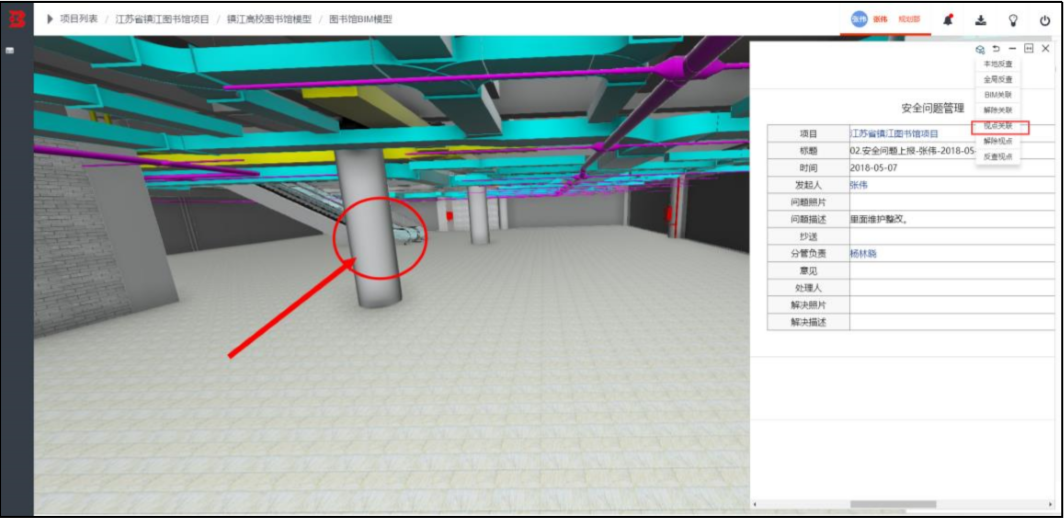Click the empty 问题照片 value cell
Screen dimensions: 1064x519
tap(951, 202)
